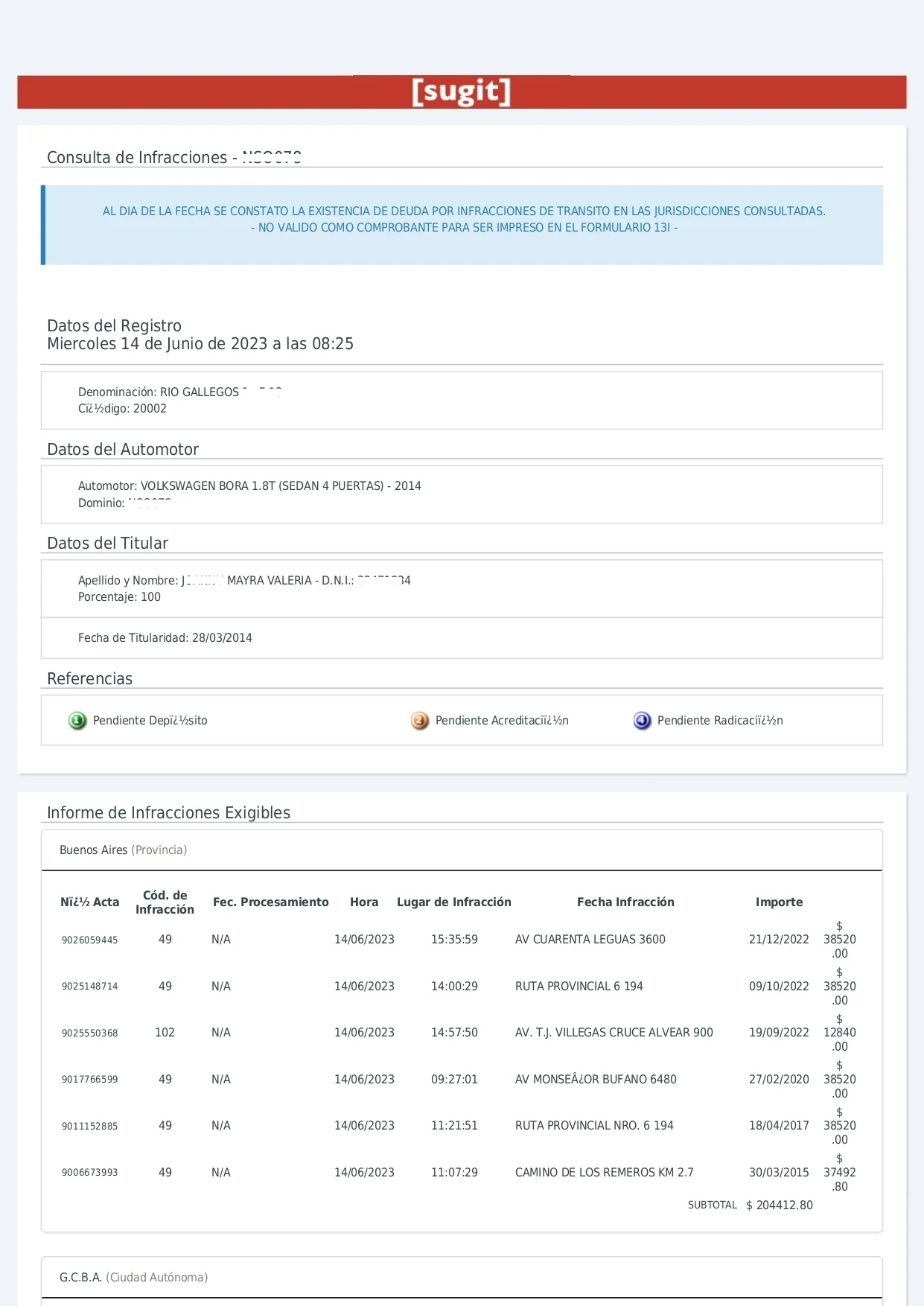Click the [sugit] logo in red banner
The width and height of the screenshot is (924, 1306).
[x=462, y=92]
